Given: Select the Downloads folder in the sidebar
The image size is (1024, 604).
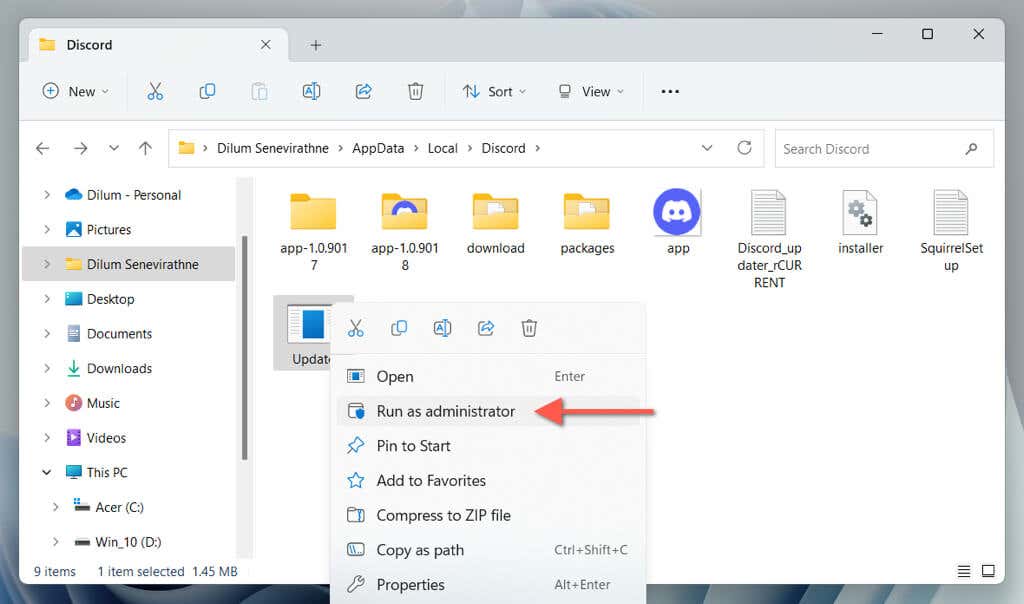Looking at the screenshot, I should point(119,368).
